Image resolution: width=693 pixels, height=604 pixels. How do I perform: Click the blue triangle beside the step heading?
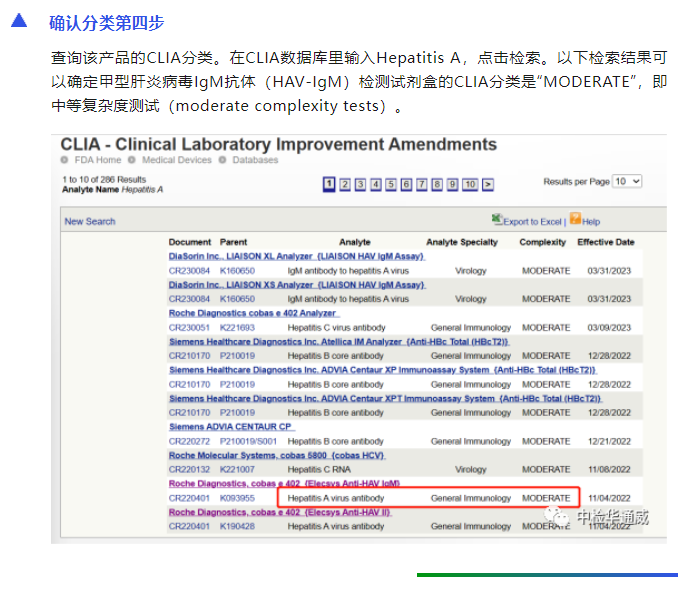(20, 21)
